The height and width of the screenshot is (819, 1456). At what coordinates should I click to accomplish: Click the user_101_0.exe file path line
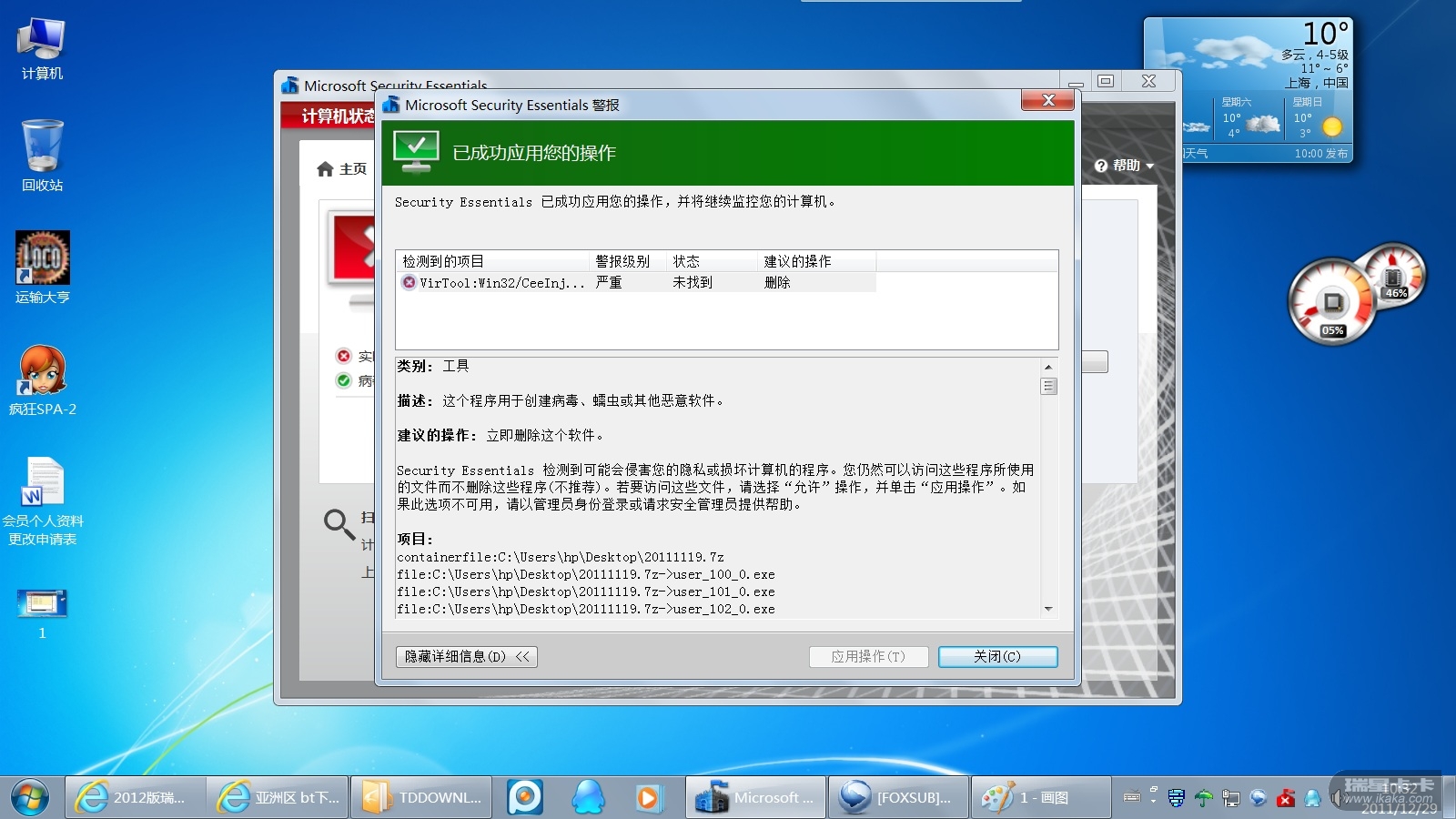tap(586, 591)
